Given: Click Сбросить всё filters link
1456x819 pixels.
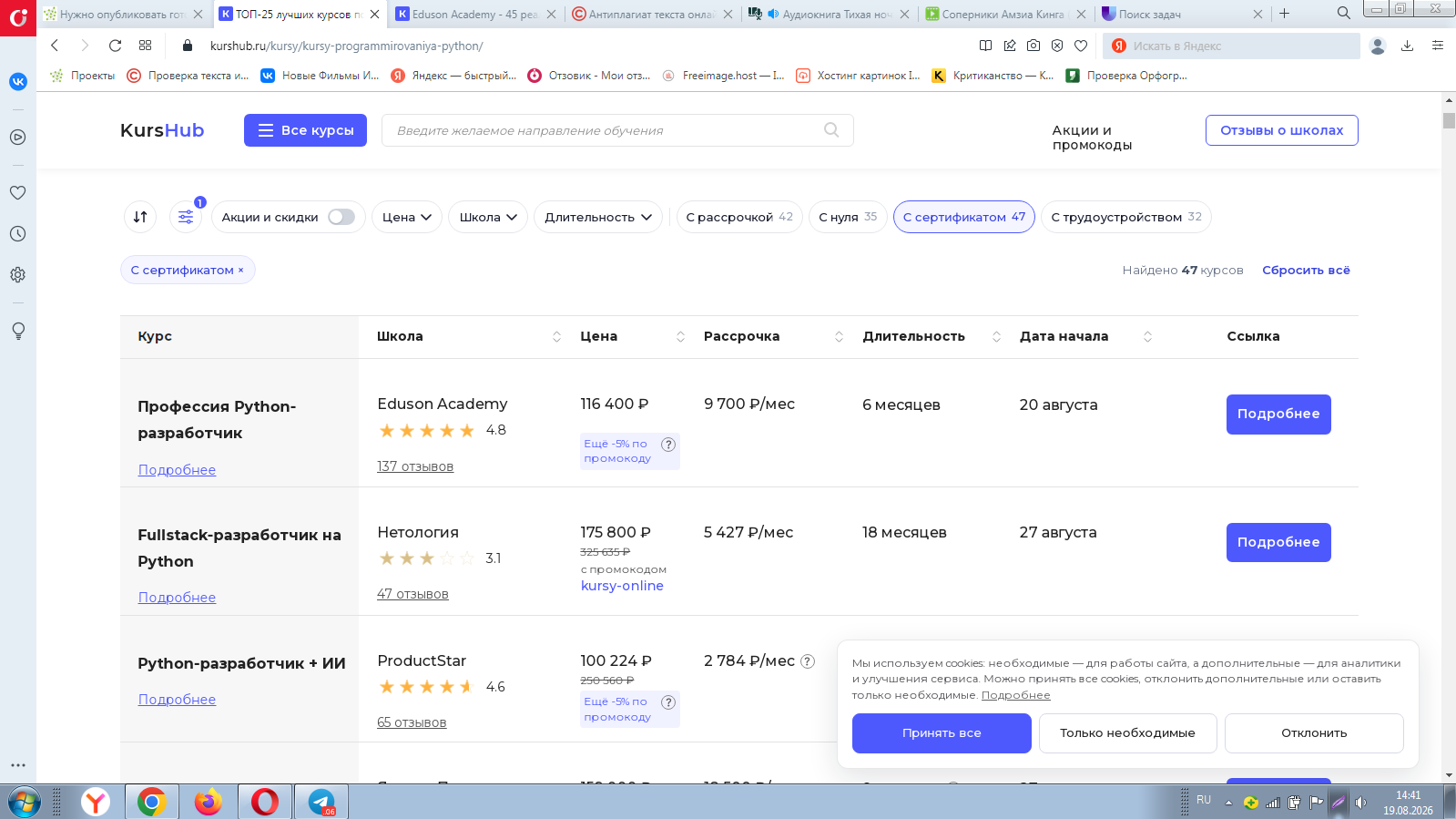Looking at the screenshot, I should click(x=1306, y=271).
